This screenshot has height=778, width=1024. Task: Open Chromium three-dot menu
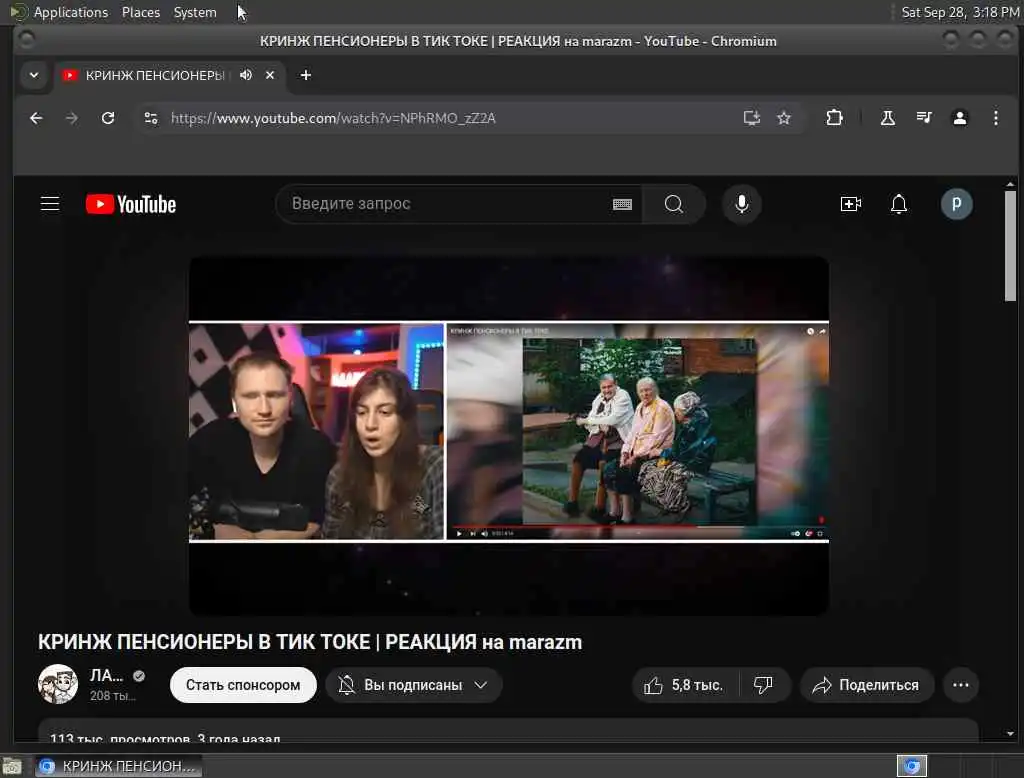995,118
